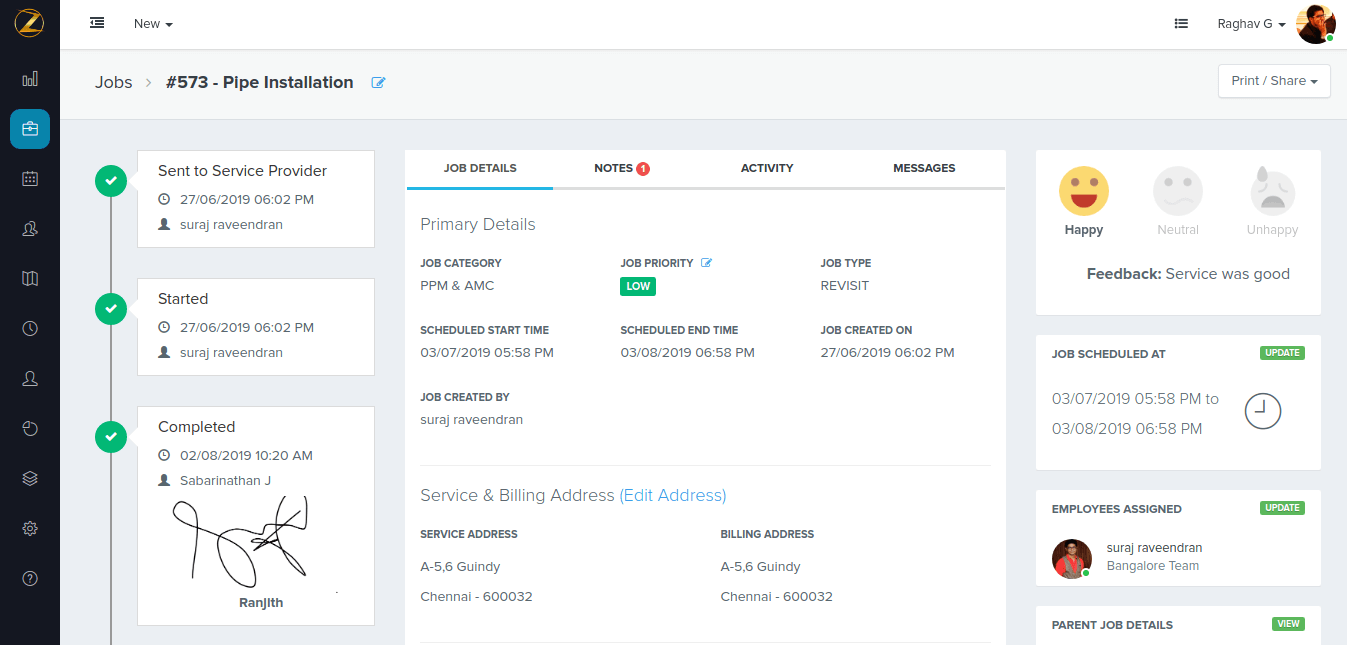Click the Edit Address link
1347x645 pixels.
673,495
